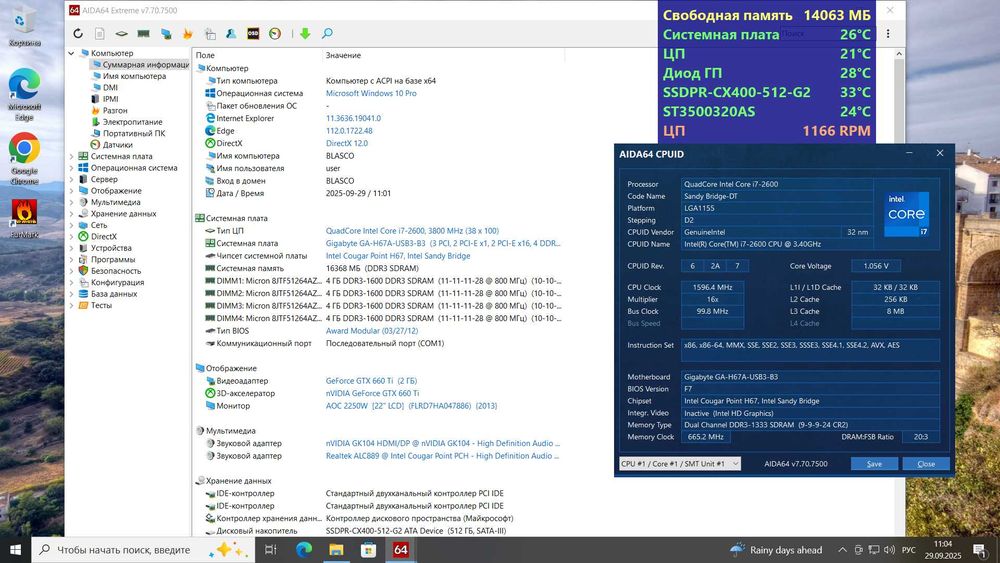Open the gauge sensor panel toolbar icon
1000x563 pixels.
(x=275, y=34)
